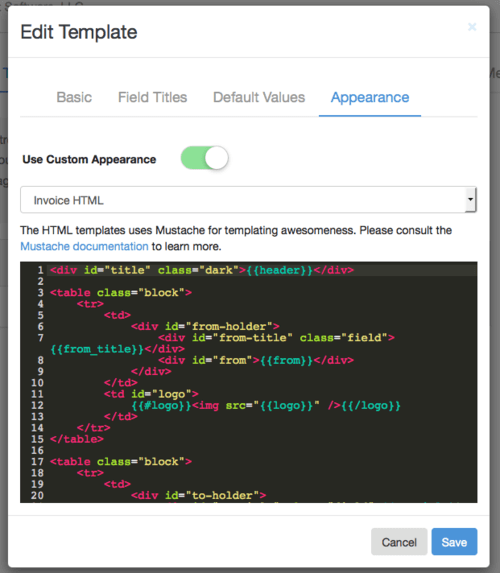
Task: Close the Edit Template dialog with X
Action: click(472, 27)
